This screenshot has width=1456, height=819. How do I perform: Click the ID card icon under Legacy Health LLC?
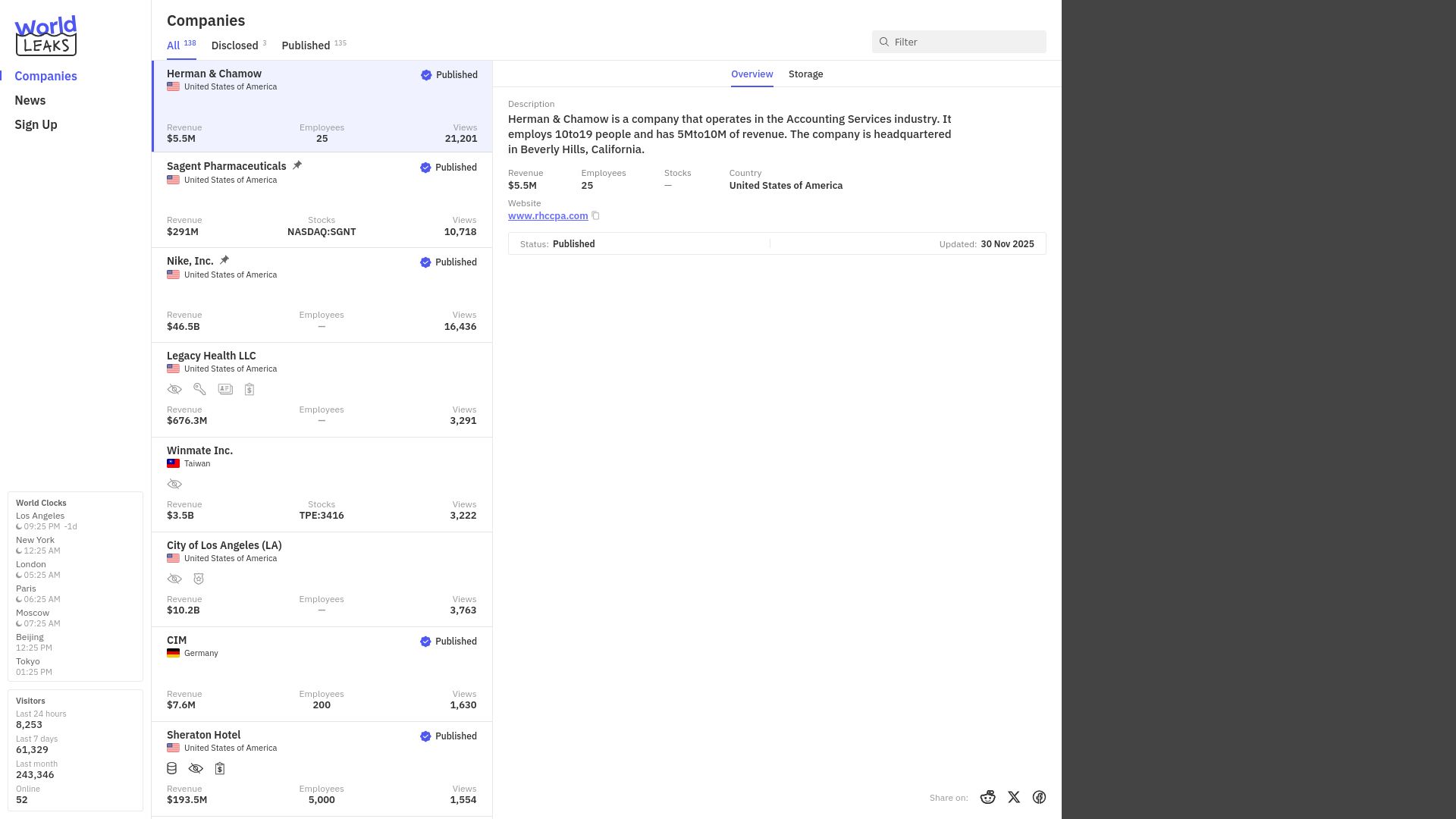(x=225, y=389)
